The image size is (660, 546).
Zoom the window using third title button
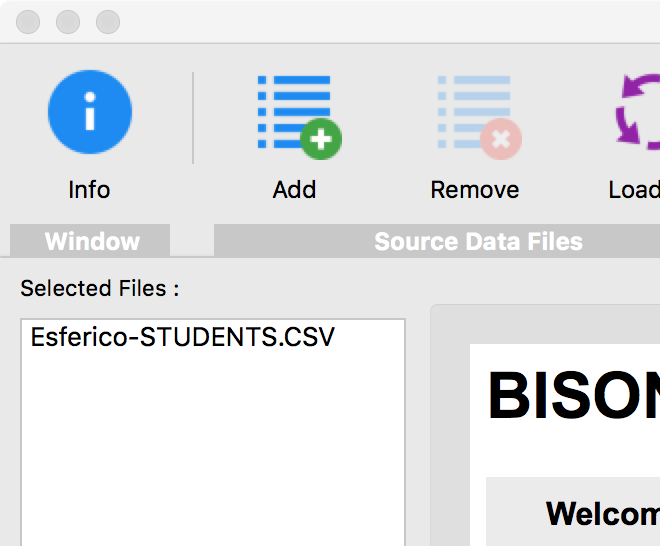pyautogui.click(x=108, y=22)
